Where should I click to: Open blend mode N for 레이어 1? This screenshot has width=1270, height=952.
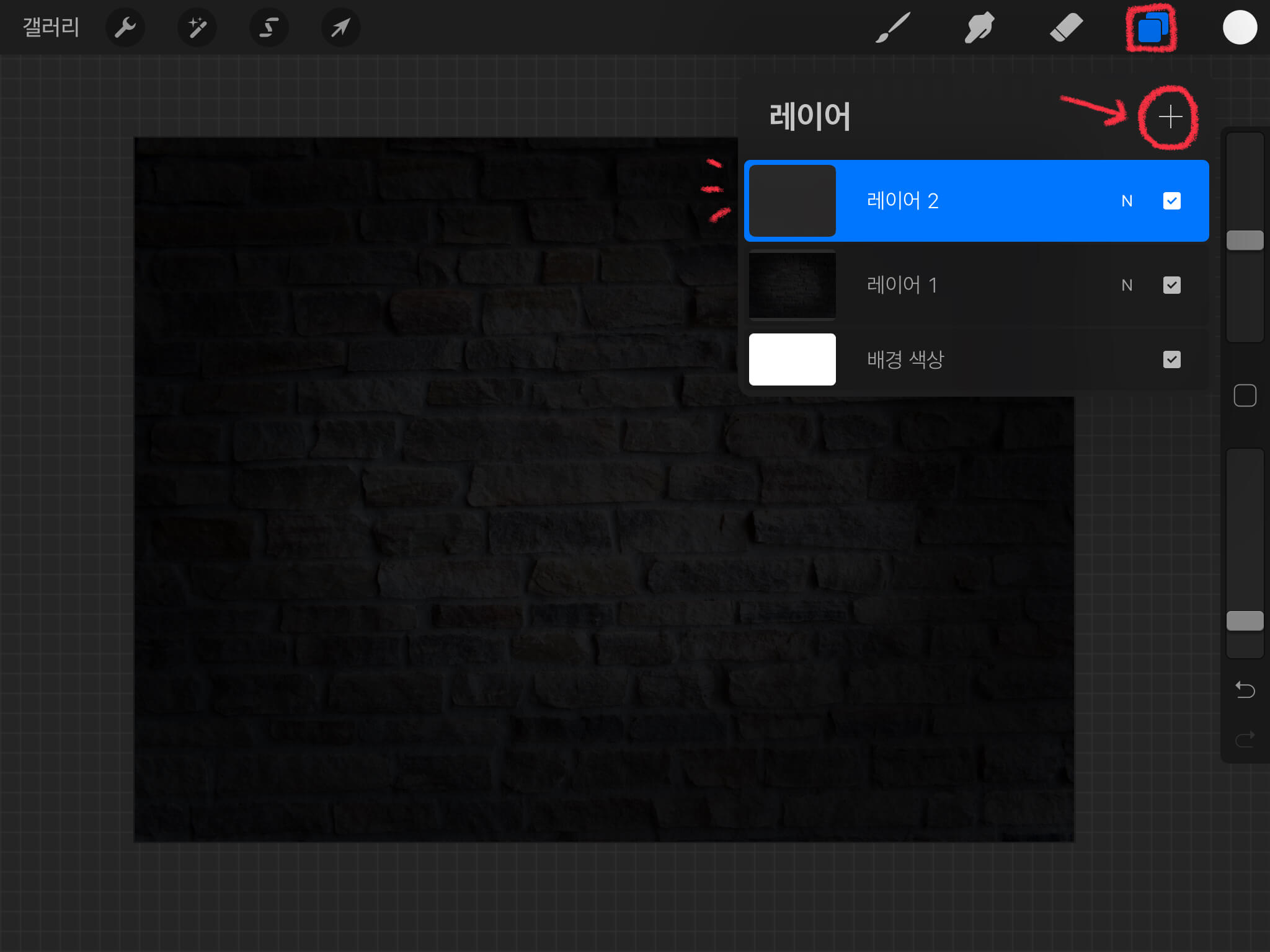tap(1127, 285)
